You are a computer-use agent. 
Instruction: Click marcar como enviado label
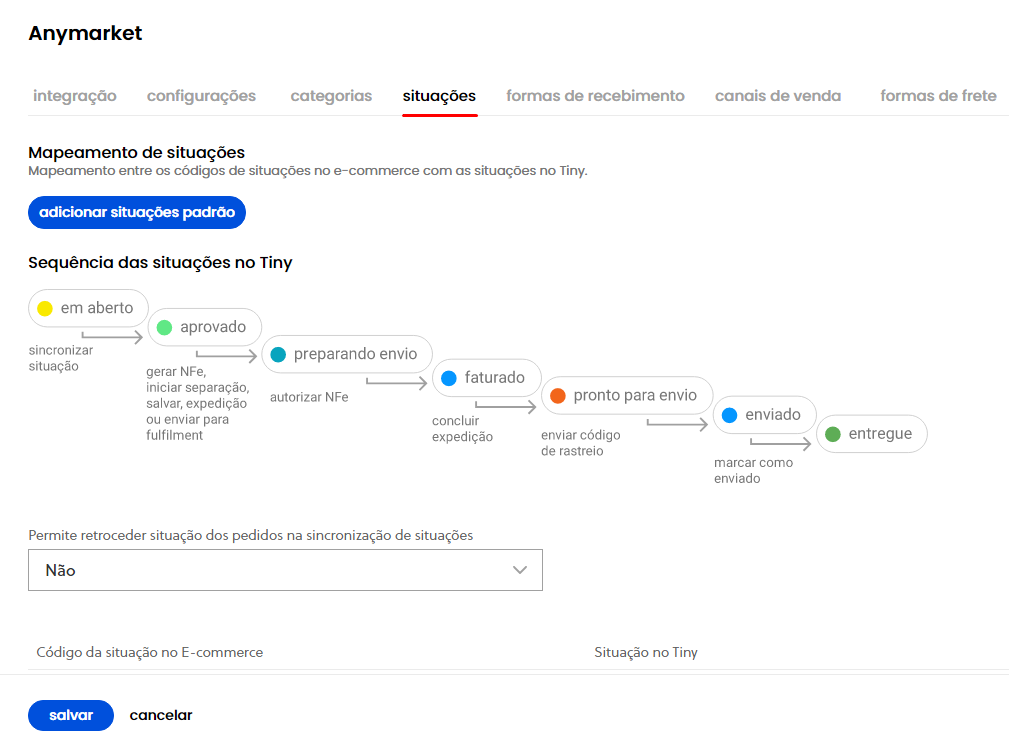coord(753,470)
